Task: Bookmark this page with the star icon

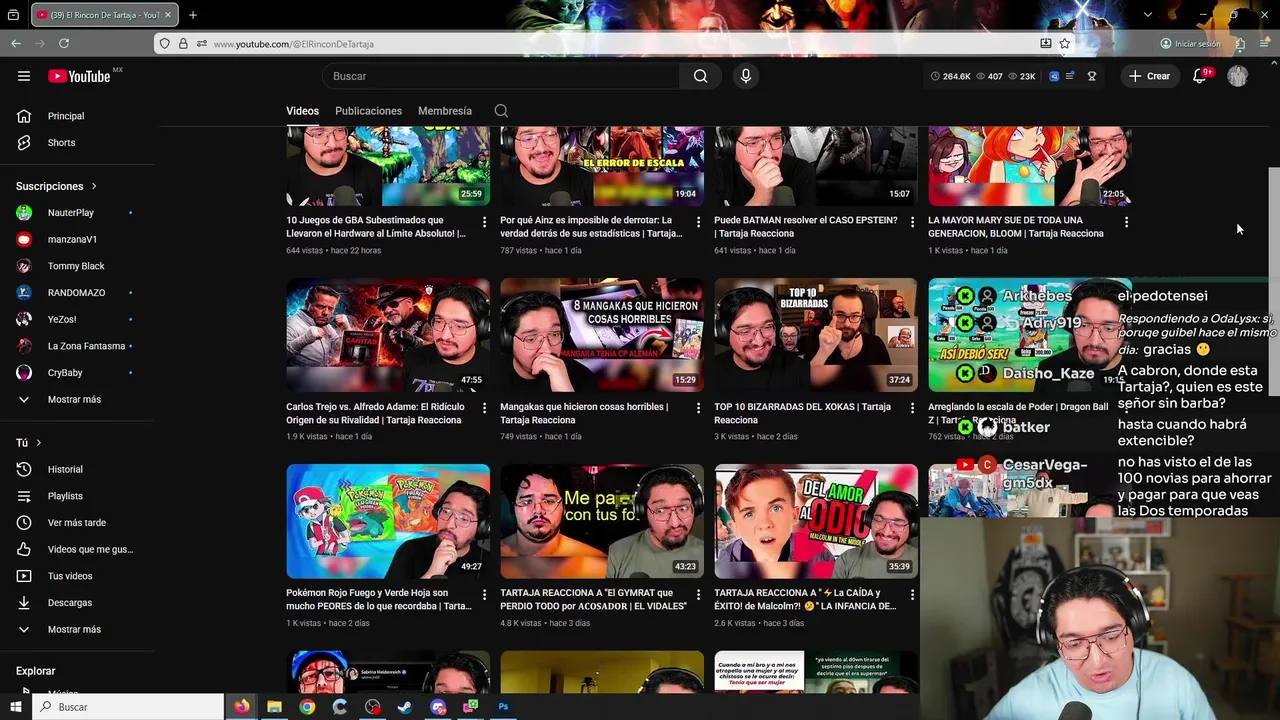Action: (x=1065, y=43)
